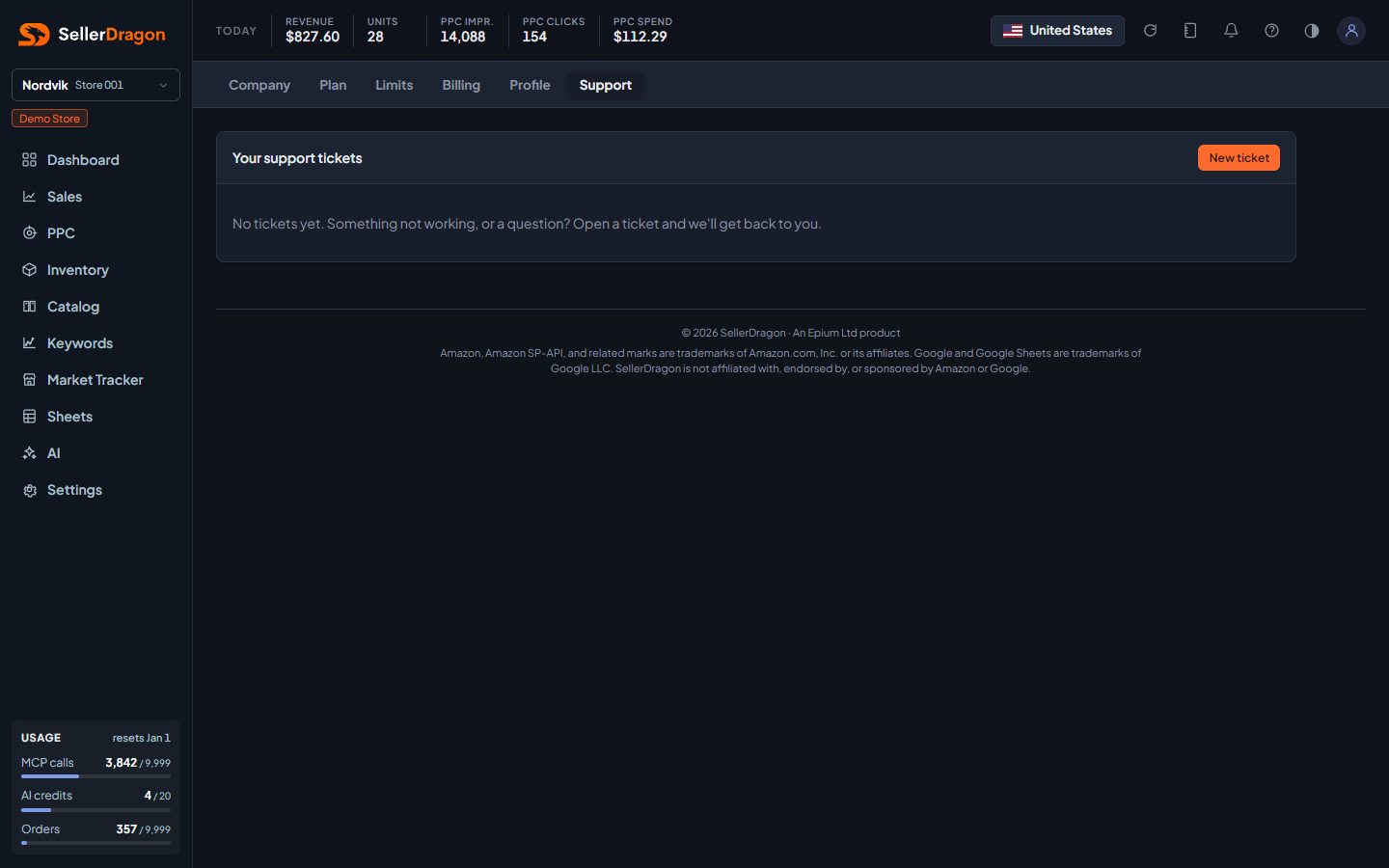Click the PPC Clicks 154 stat
The height and width of the screenshot is (868, 1389).
coord(554,30)
